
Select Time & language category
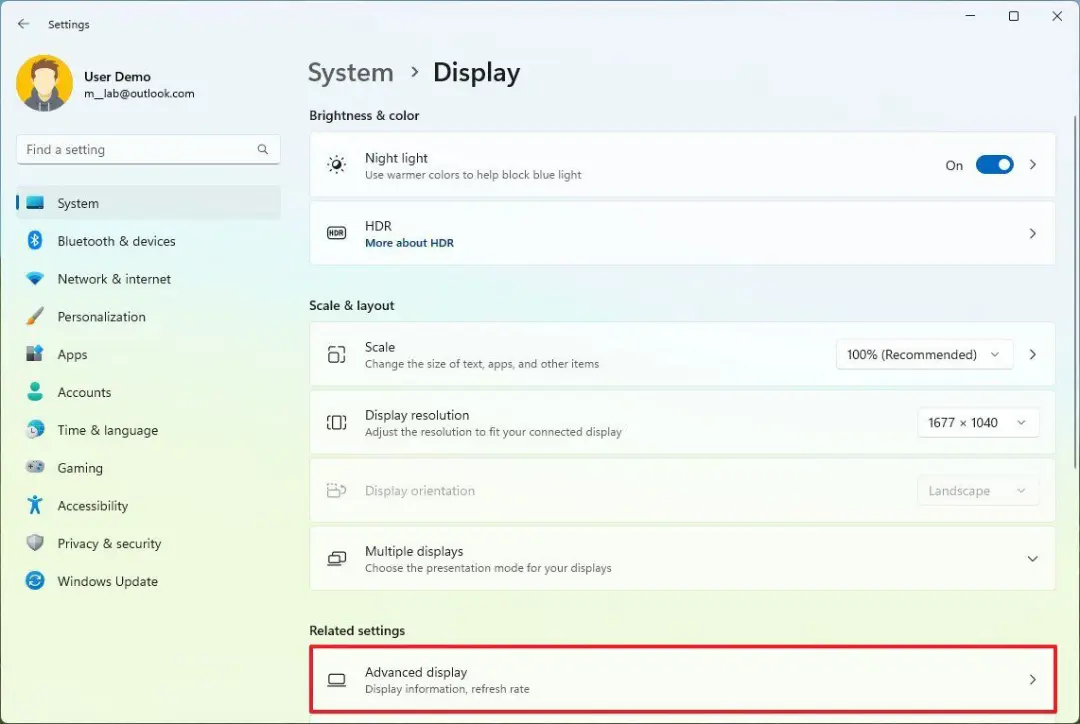click(x=148, y=430)
